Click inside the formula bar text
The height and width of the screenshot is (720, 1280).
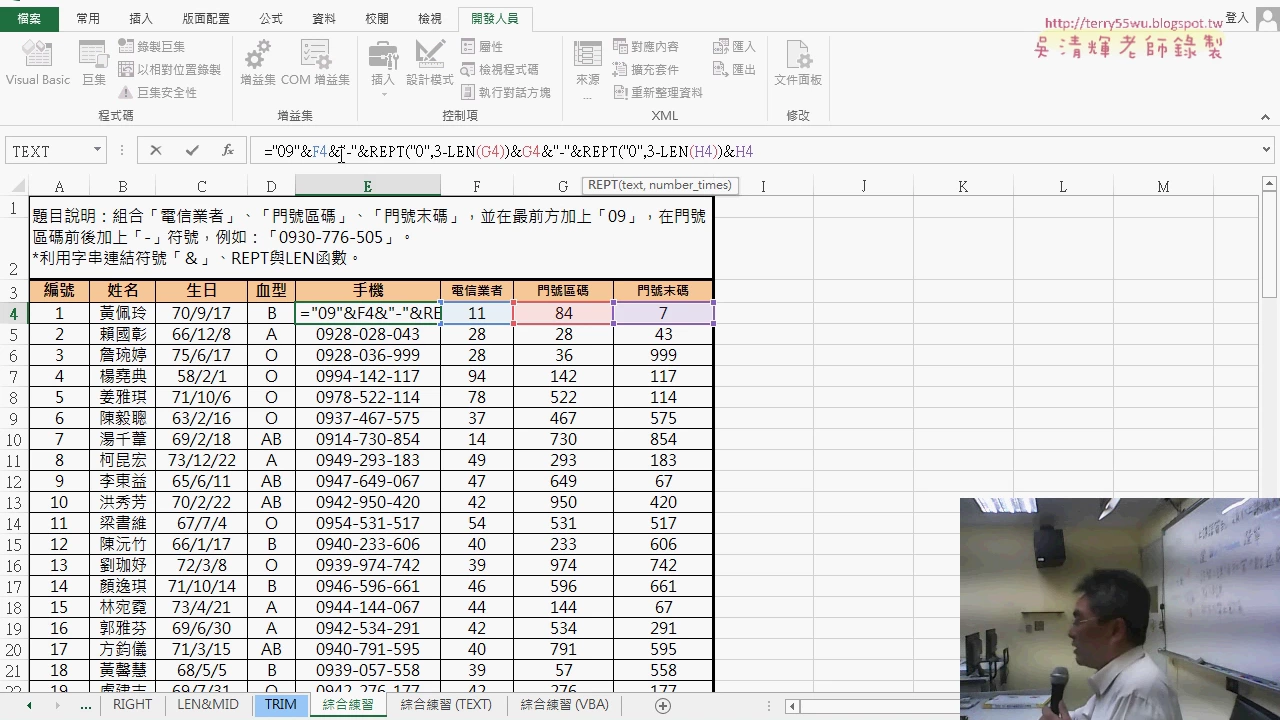508,152
